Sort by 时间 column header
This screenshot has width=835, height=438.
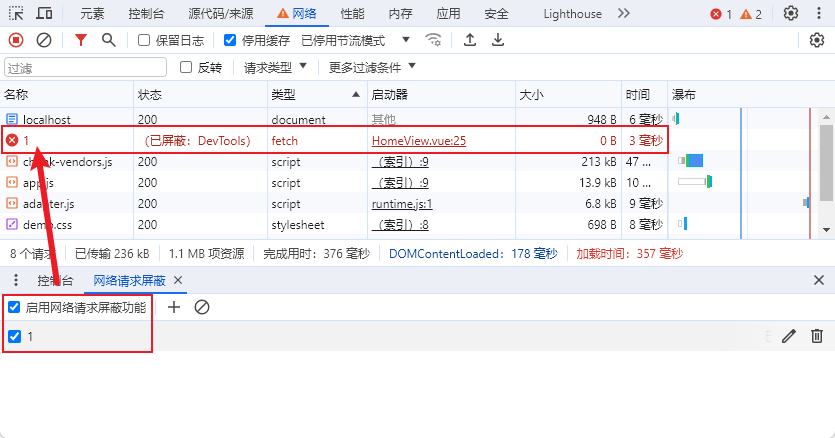pyautogui.click(x=644, y=95)
